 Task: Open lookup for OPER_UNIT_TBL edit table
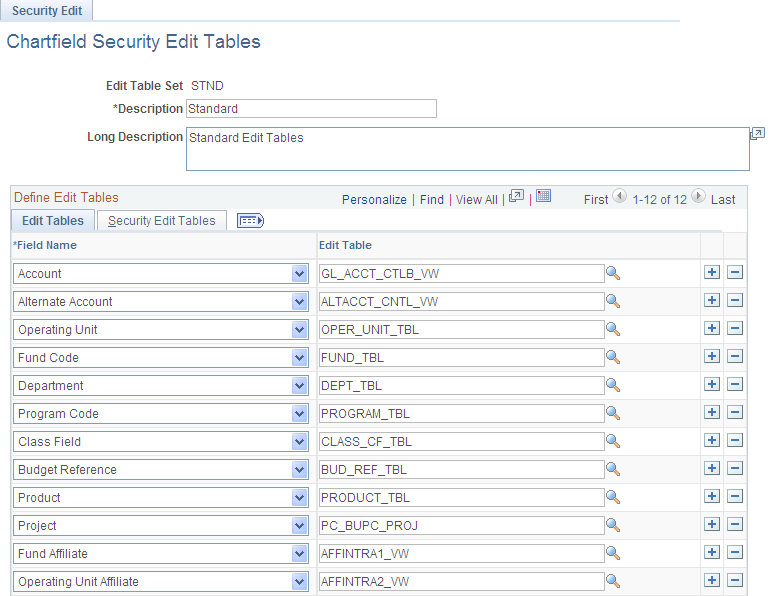(613, 329)
